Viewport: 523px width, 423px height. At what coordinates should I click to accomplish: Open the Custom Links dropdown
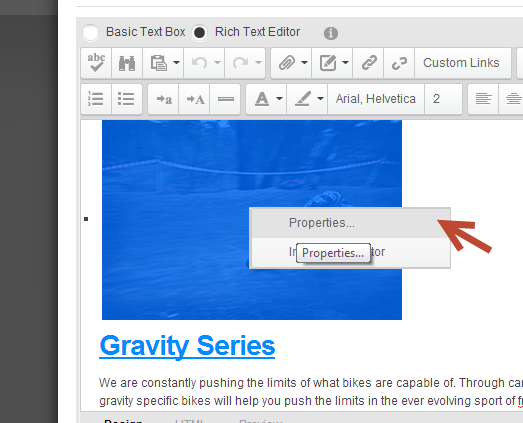pyautogui.click(x=463, y=63)
